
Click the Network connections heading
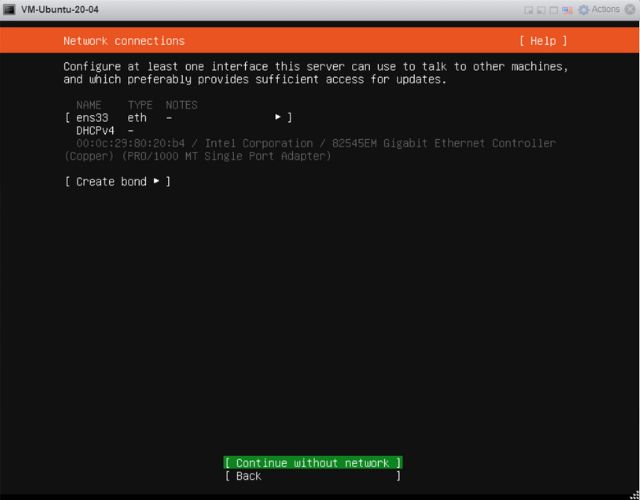tap(124, 41)
